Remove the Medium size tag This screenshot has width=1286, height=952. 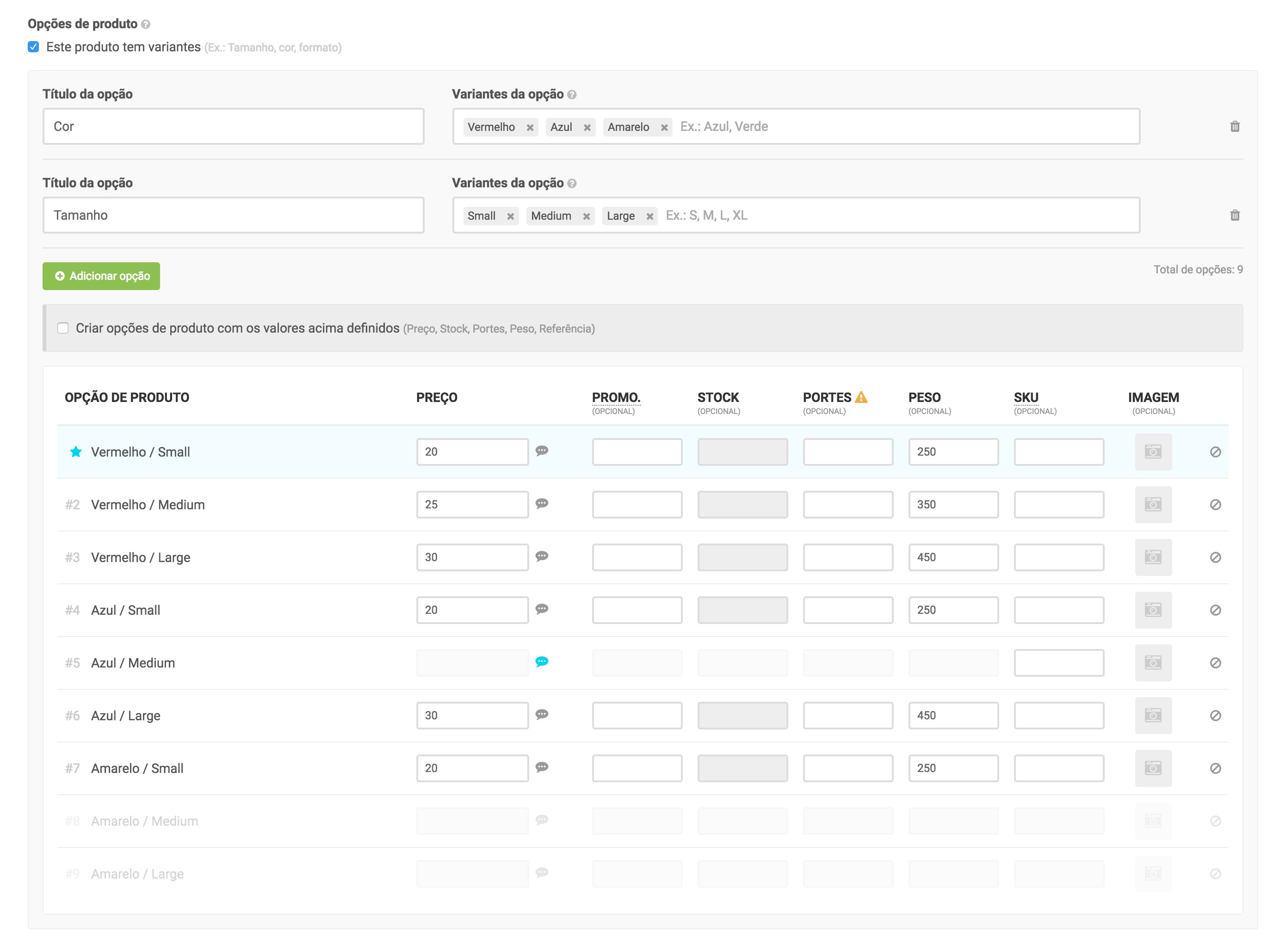pyautogui.click(x=586, y=216)
